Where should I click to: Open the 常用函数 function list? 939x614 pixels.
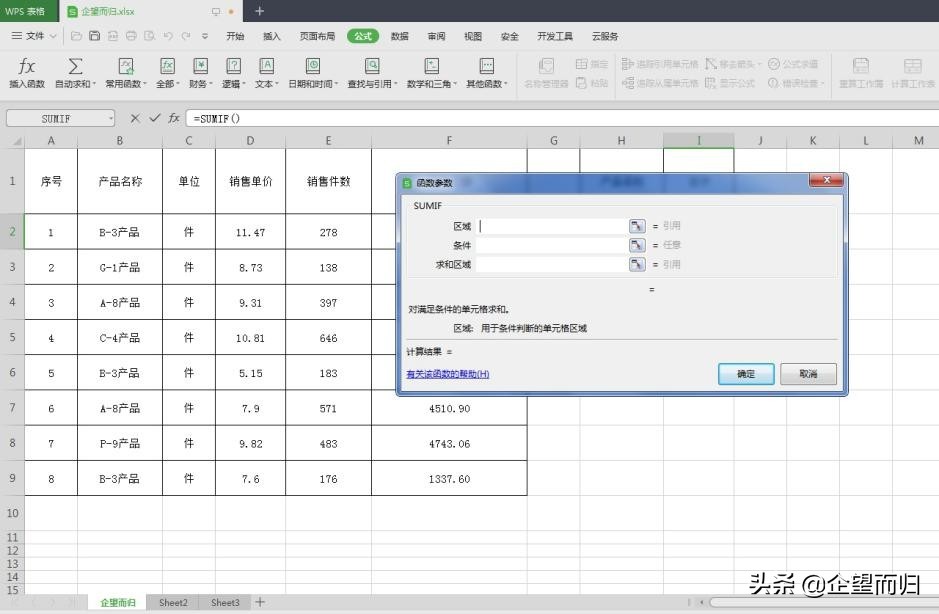[x=126, y=84]
